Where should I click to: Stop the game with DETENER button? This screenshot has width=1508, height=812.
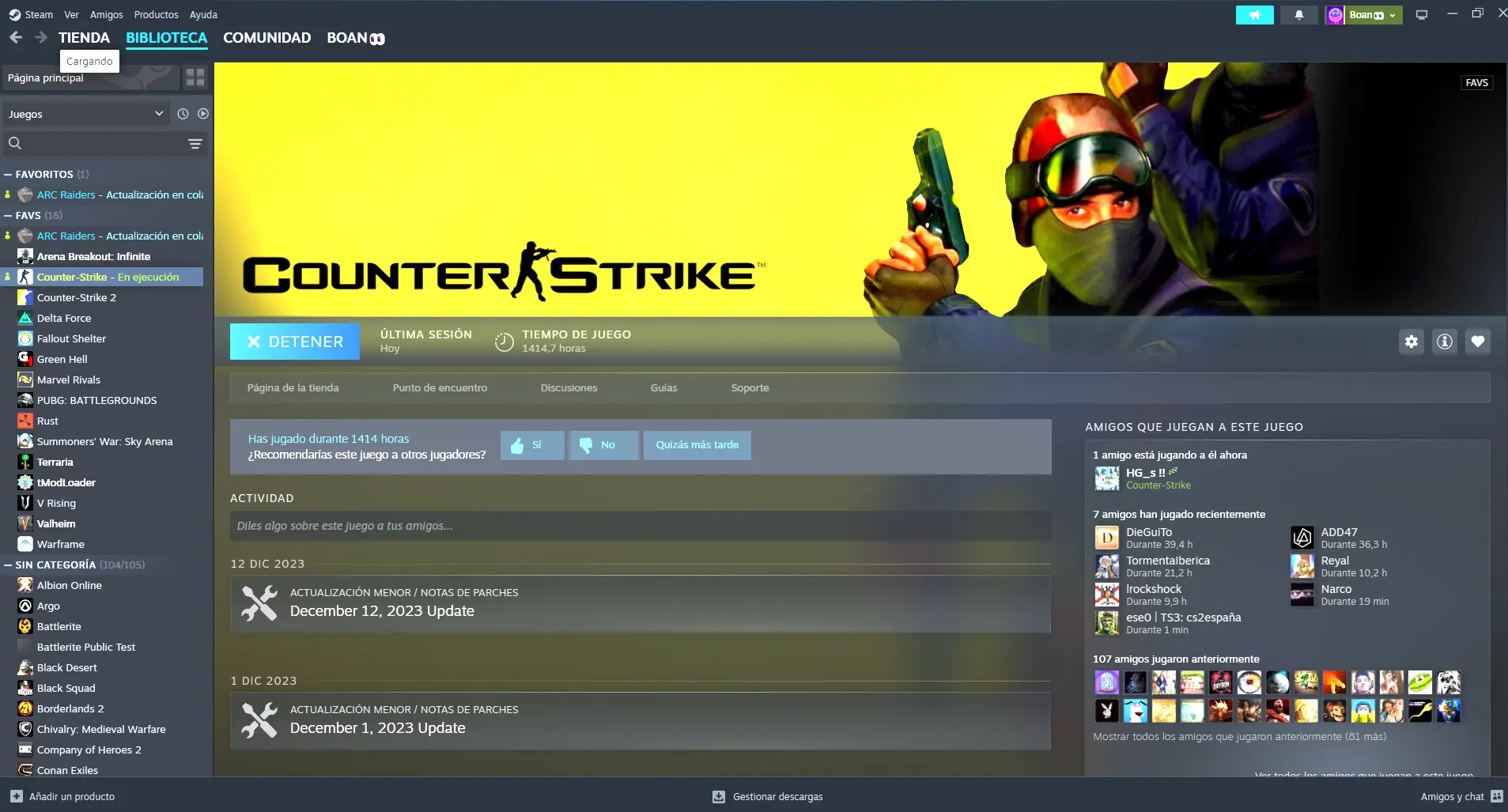click(295, 342)
